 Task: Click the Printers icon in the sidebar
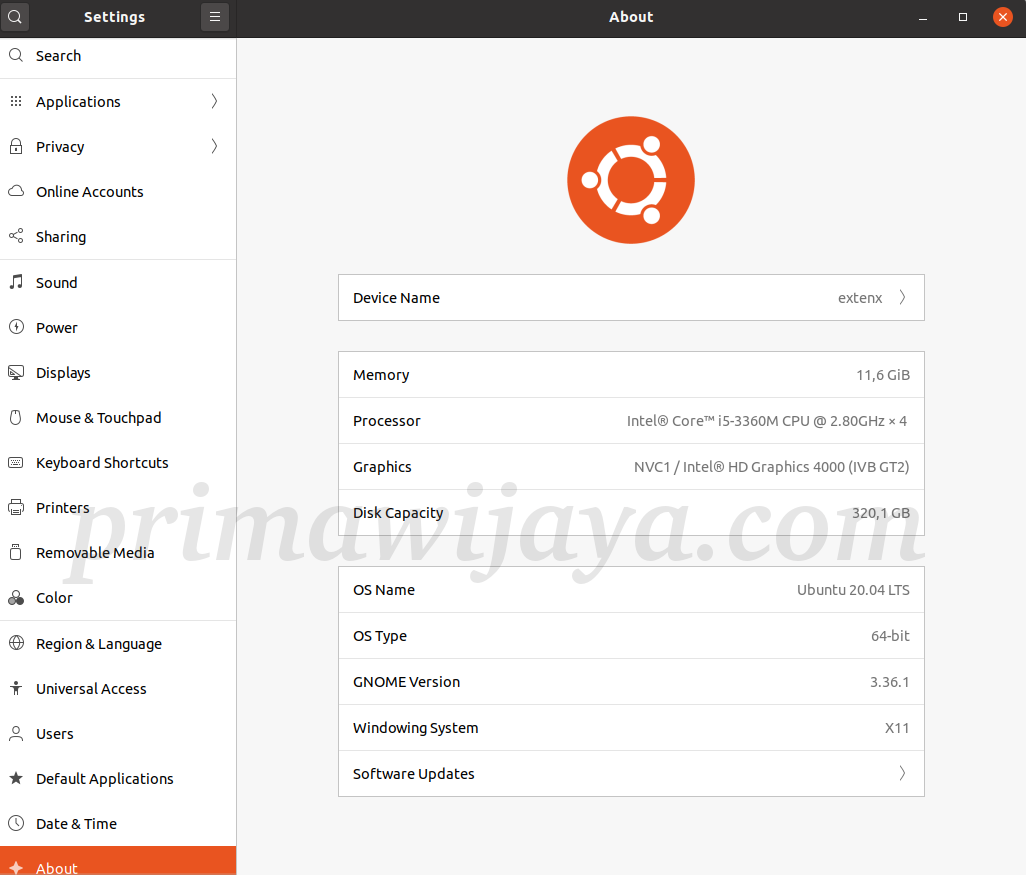[x=15, y=507]
